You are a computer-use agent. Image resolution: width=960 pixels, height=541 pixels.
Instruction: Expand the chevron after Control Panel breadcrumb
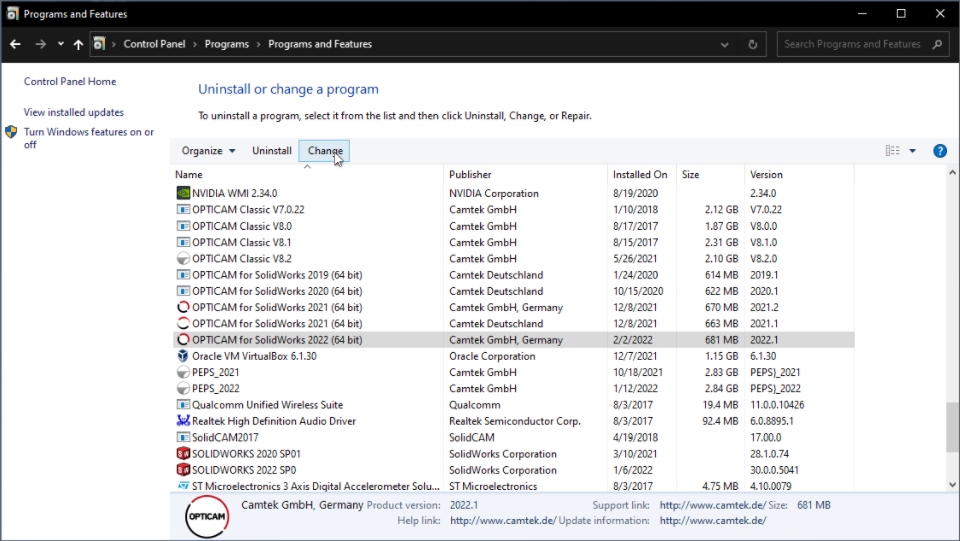(195, 44)
